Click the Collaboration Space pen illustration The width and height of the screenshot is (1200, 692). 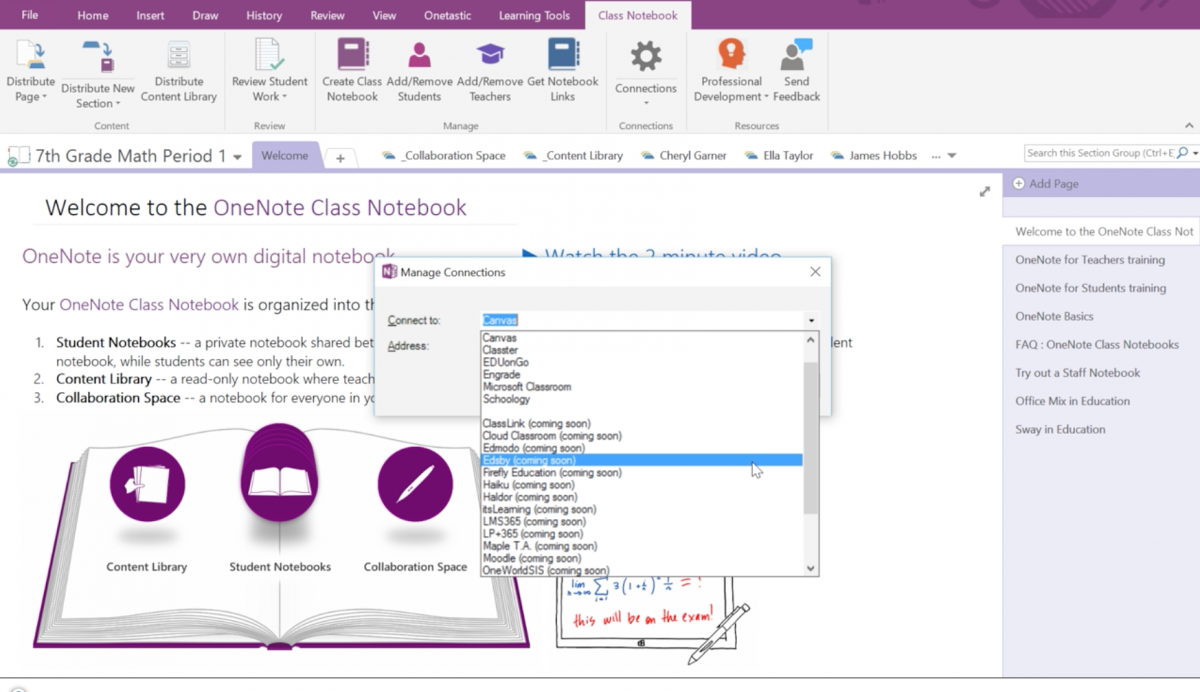(415, 484)
